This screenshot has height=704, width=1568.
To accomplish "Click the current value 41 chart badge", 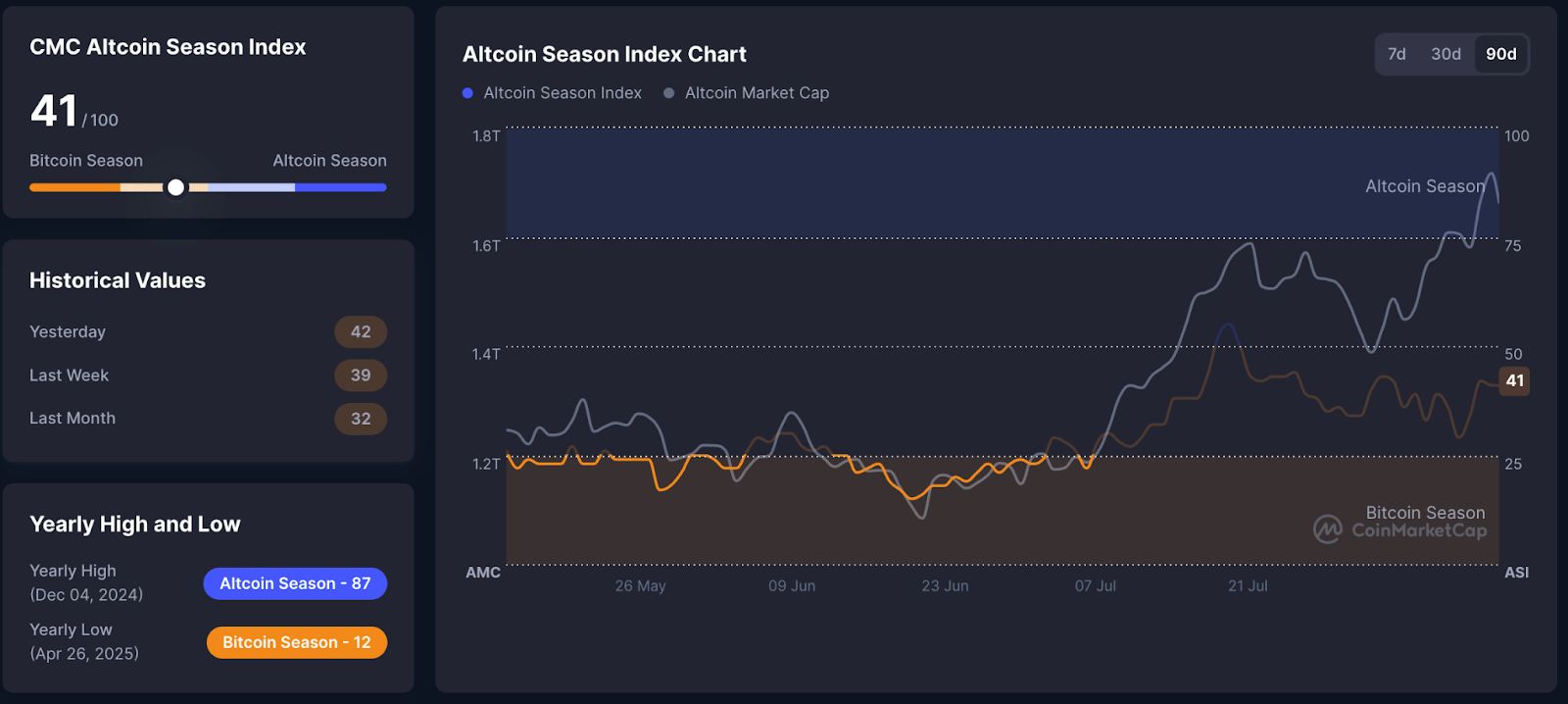I will [x=1515, y=380].
